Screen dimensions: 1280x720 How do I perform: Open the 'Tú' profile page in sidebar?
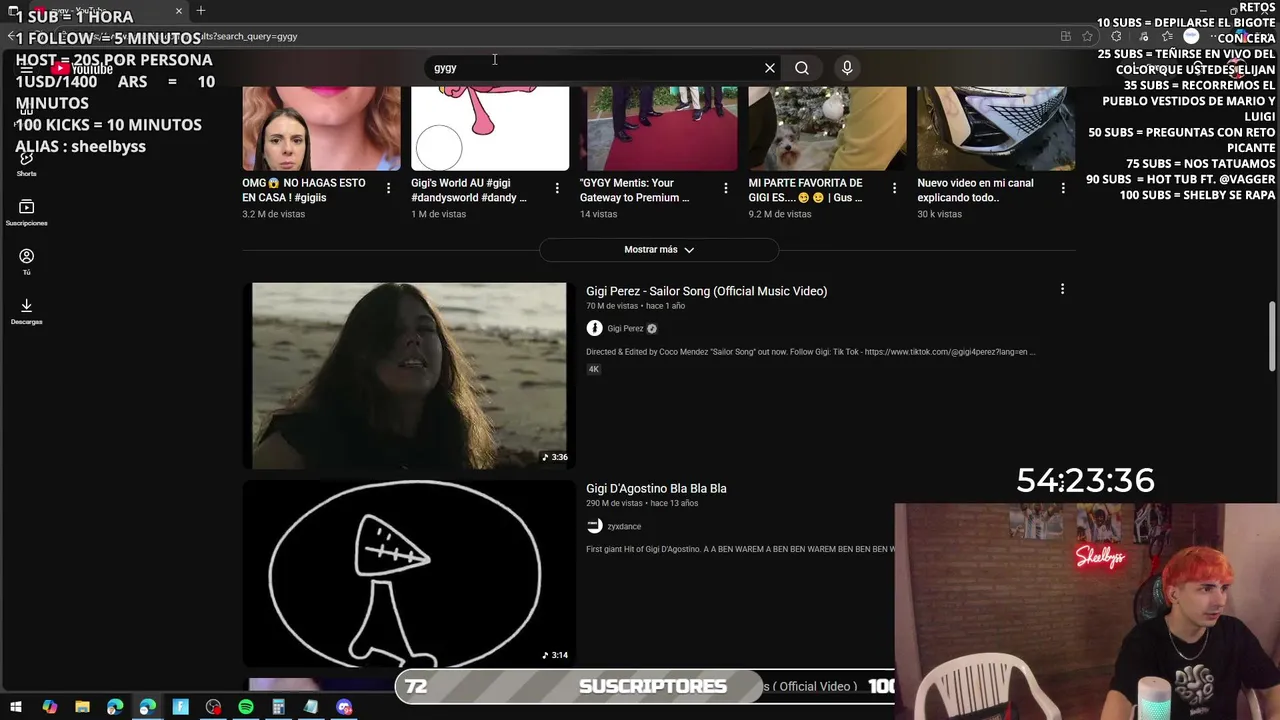(26, 262)
